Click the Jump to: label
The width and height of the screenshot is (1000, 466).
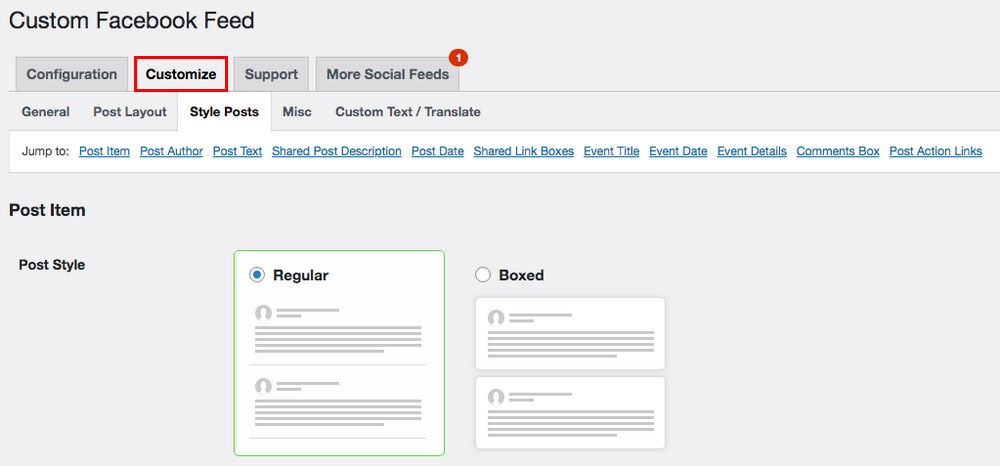tap(45, 151)
